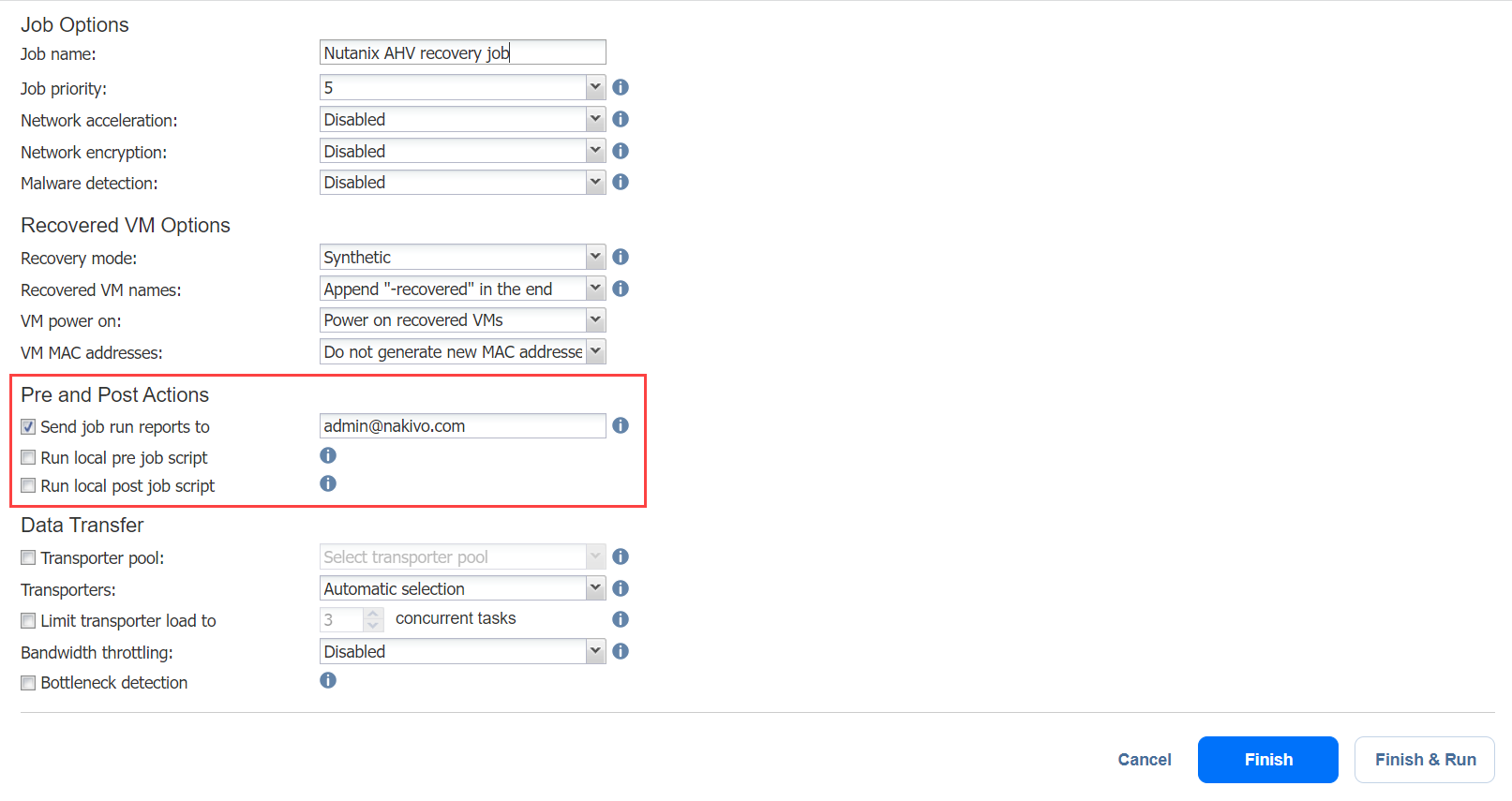The image size is (1512, 801).
Task: Open the Recovery mode Synthetic dropdown
Action: pyautogui.click(x=462, y=257)
